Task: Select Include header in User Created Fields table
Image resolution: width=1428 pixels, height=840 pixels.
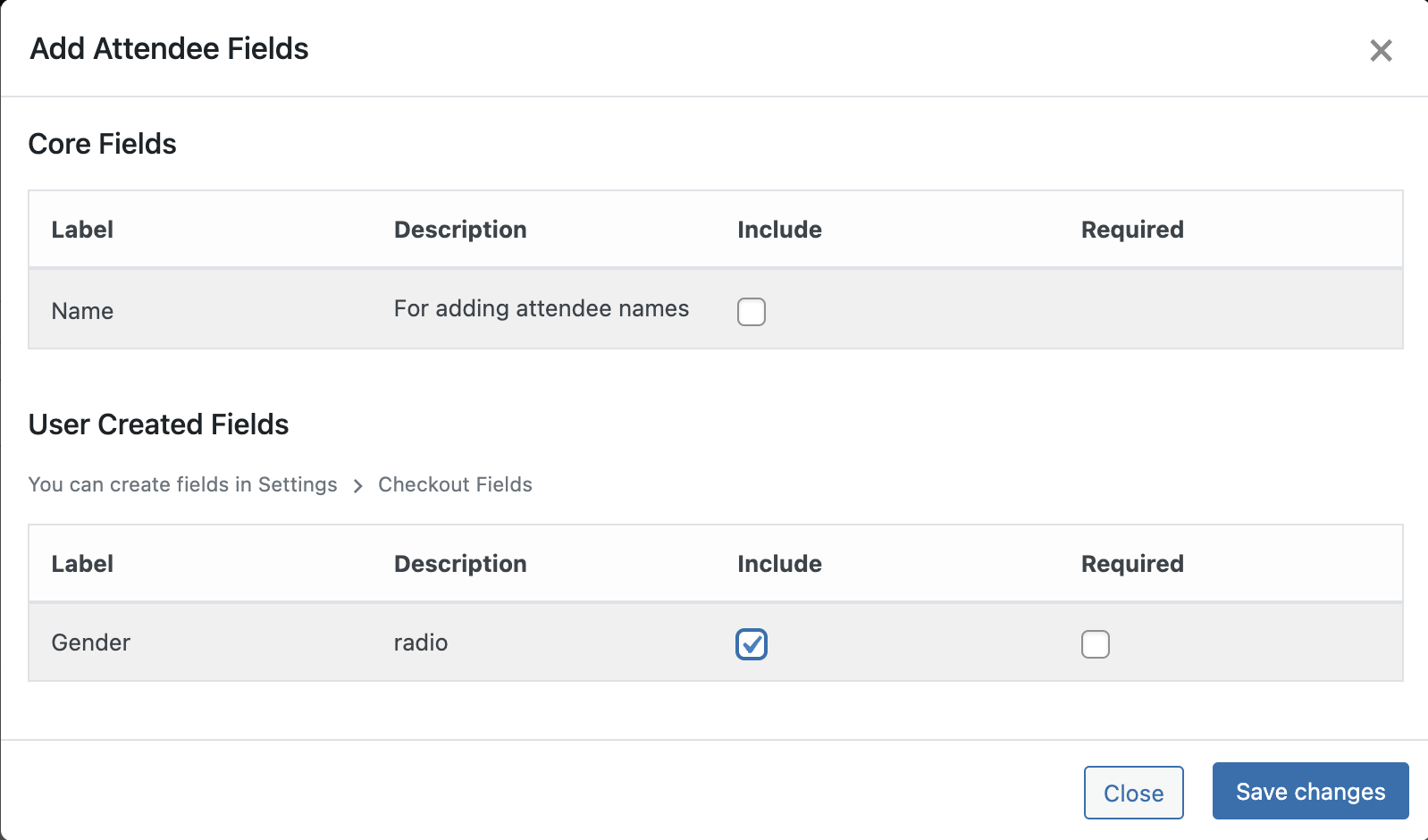Action: coord(779,564)
